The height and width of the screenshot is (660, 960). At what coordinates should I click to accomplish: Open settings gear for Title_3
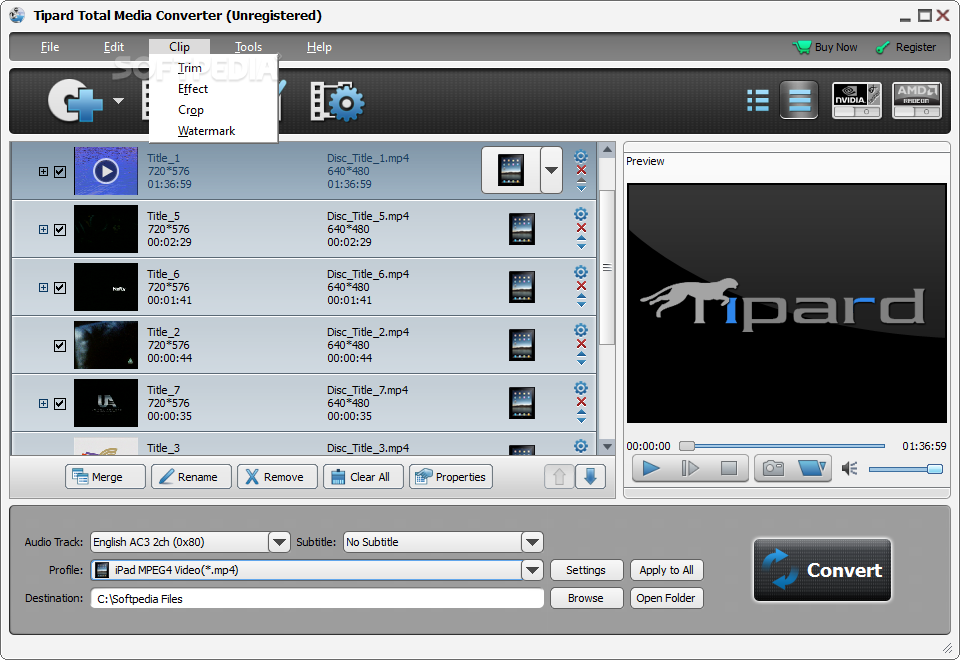tap(581, 446)
